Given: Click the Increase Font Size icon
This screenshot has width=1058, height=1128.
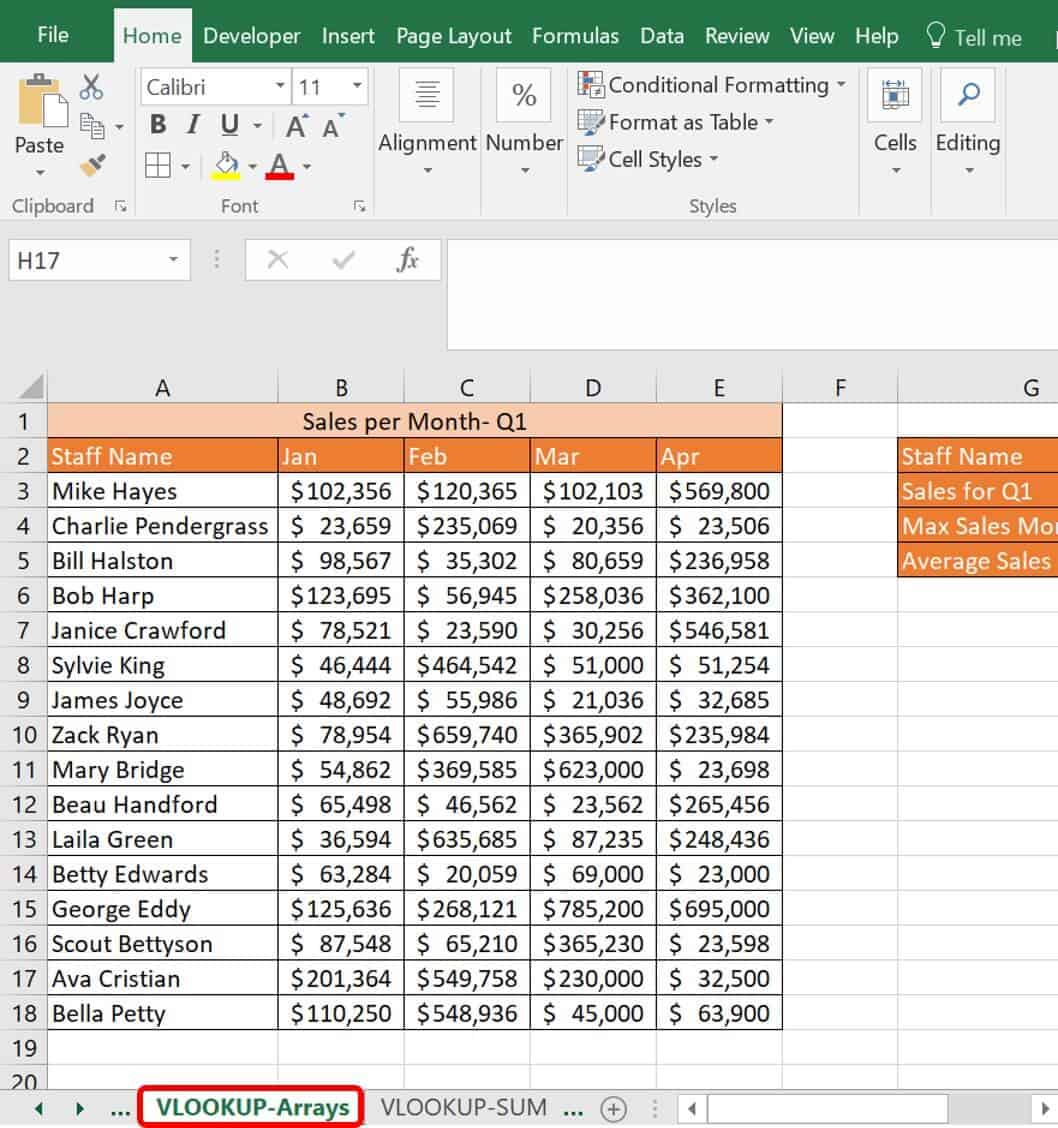Looking at the screenshot, I should [297, 126].
